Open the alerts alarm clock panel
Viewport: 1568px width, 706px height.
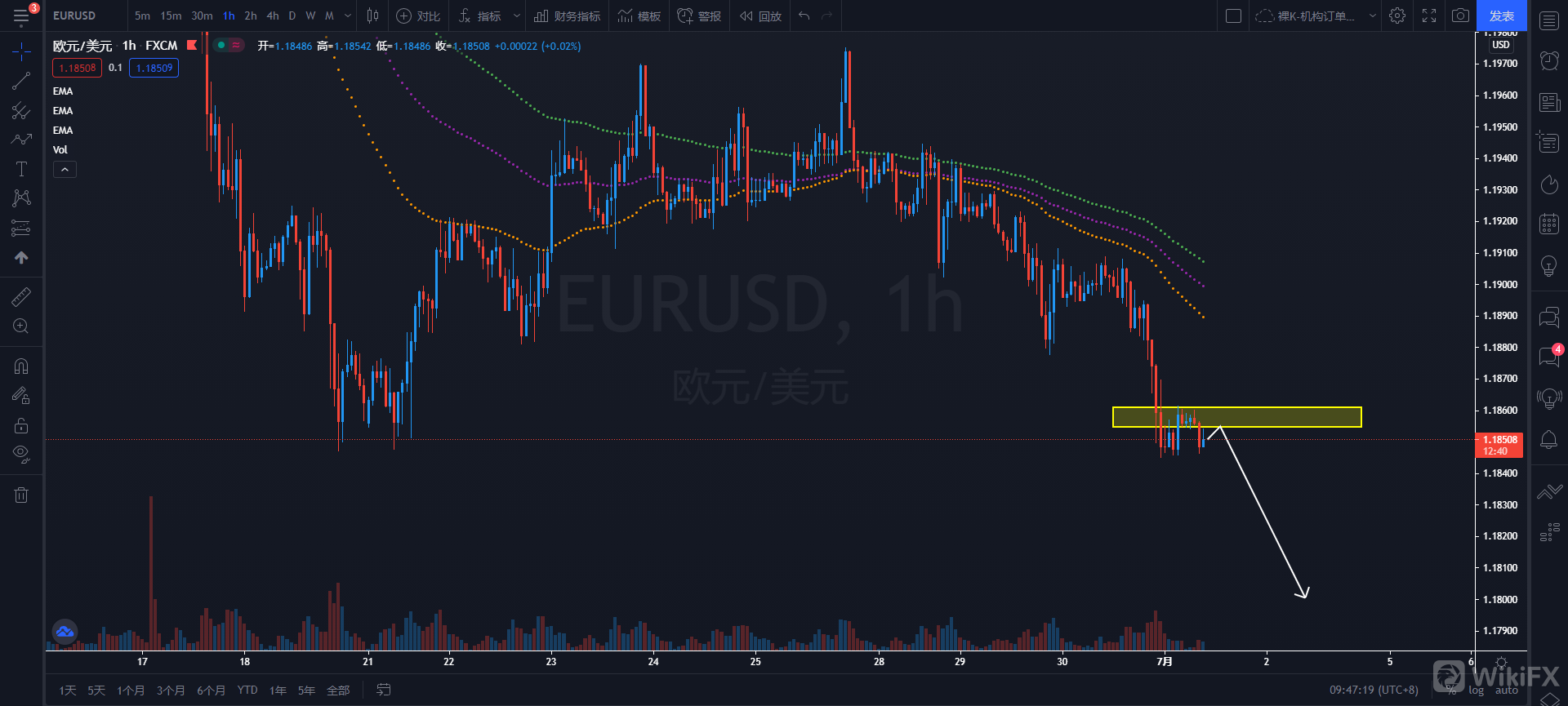tap(1548, 60)
